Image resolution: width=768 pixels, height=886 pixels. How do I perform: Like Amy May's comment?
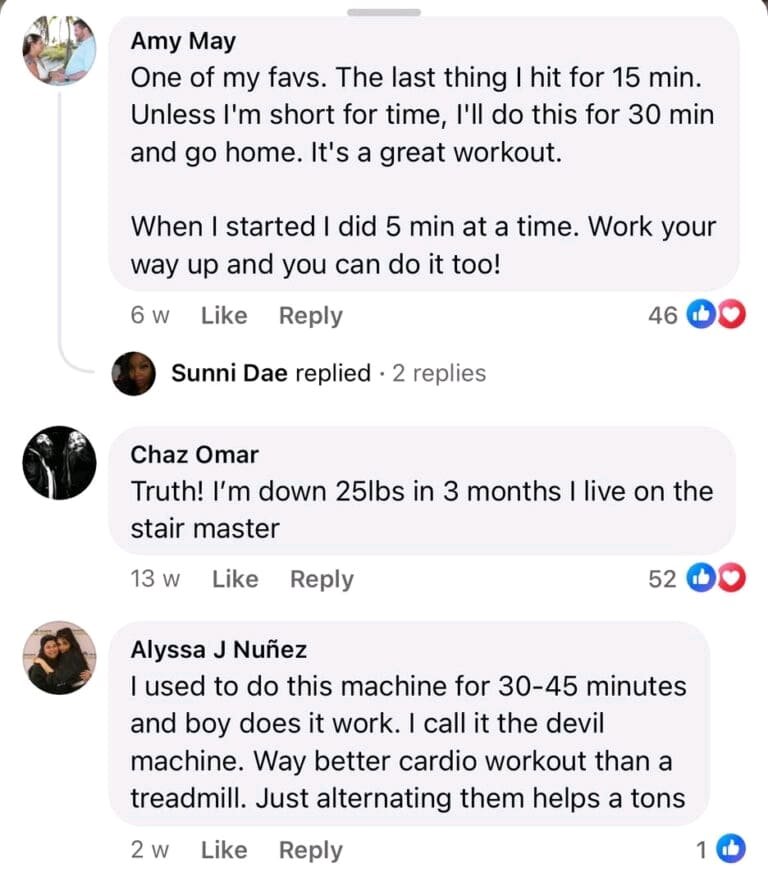click(223, 316)
